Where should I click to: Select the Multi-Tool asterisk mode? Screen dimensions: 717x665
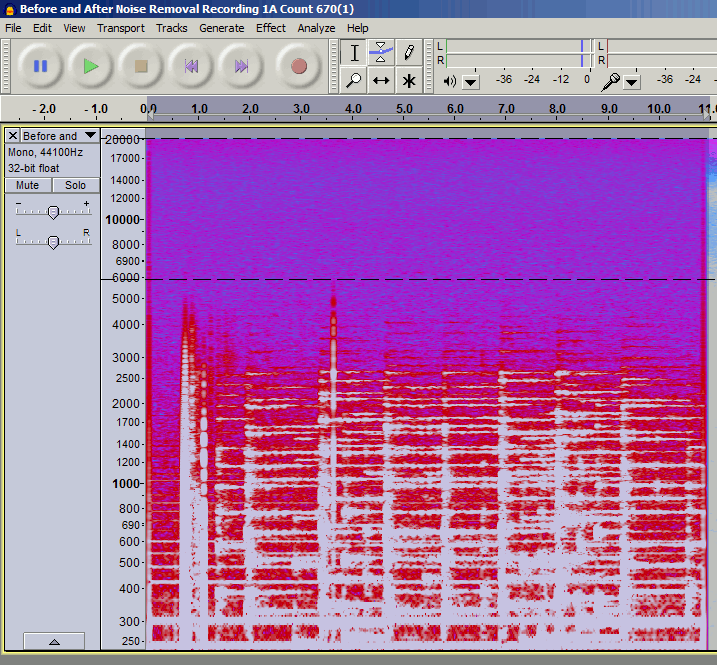pos(409,81)
